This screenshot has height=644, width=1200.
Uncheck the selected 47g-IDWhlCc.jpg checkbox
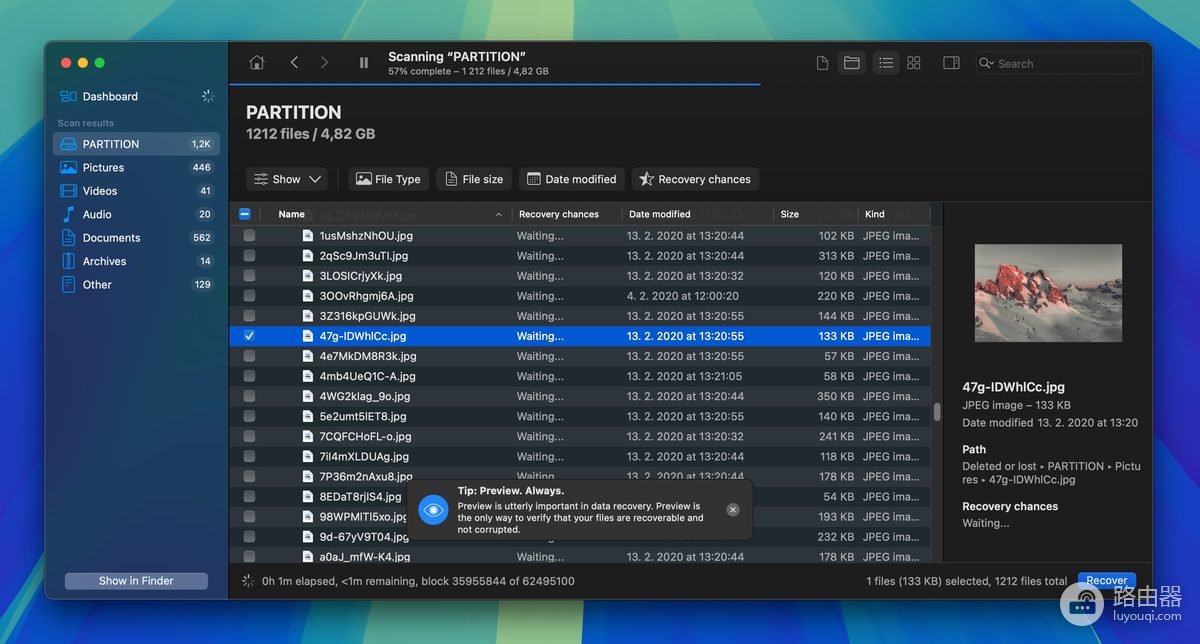tap(249, 336)
